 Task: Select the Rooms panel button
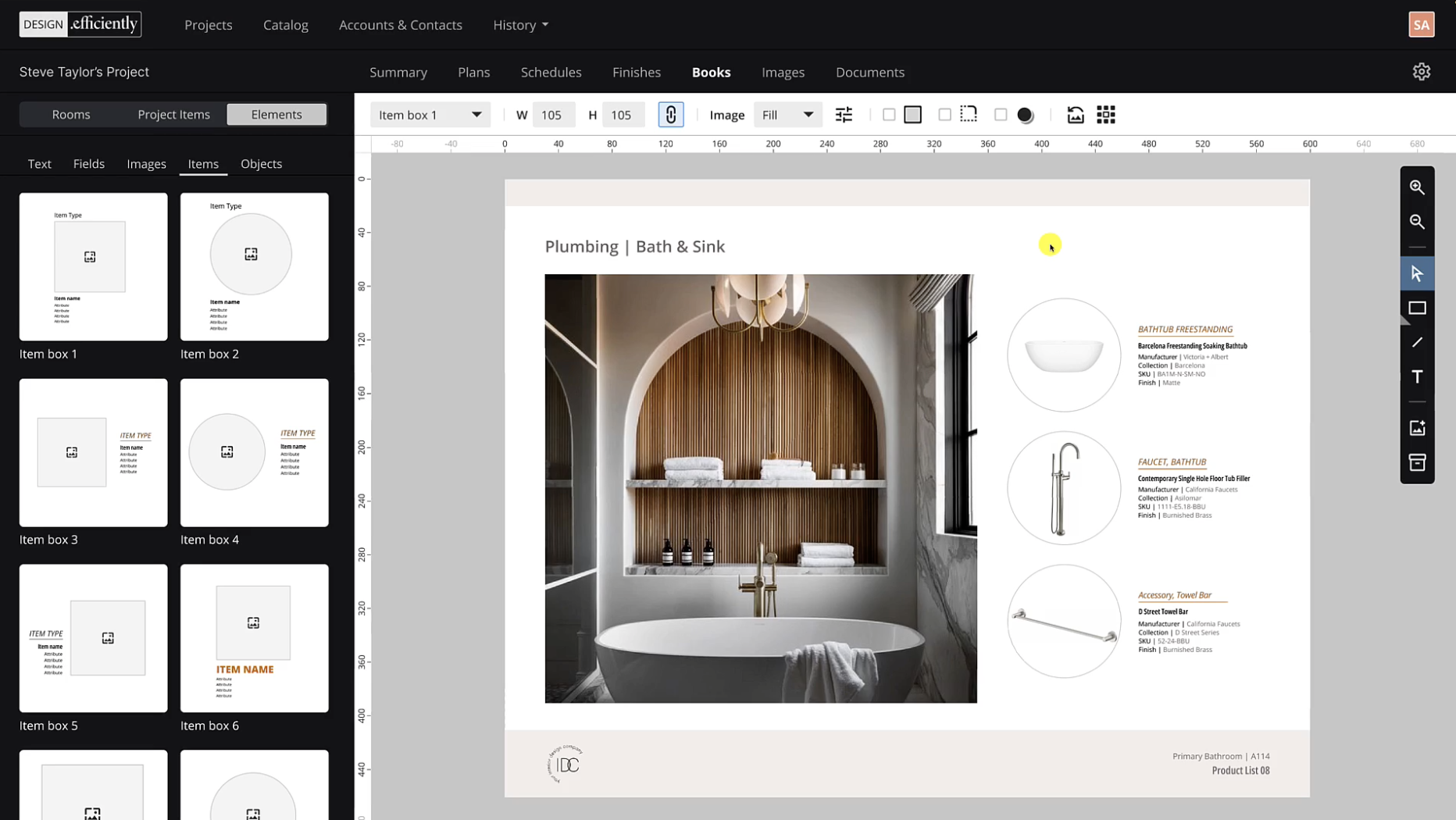click(71, 114)
